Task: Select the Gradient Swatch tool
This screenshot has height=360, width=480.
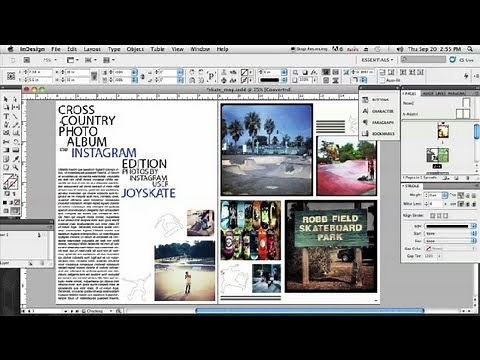Action: tap(6, 150)
